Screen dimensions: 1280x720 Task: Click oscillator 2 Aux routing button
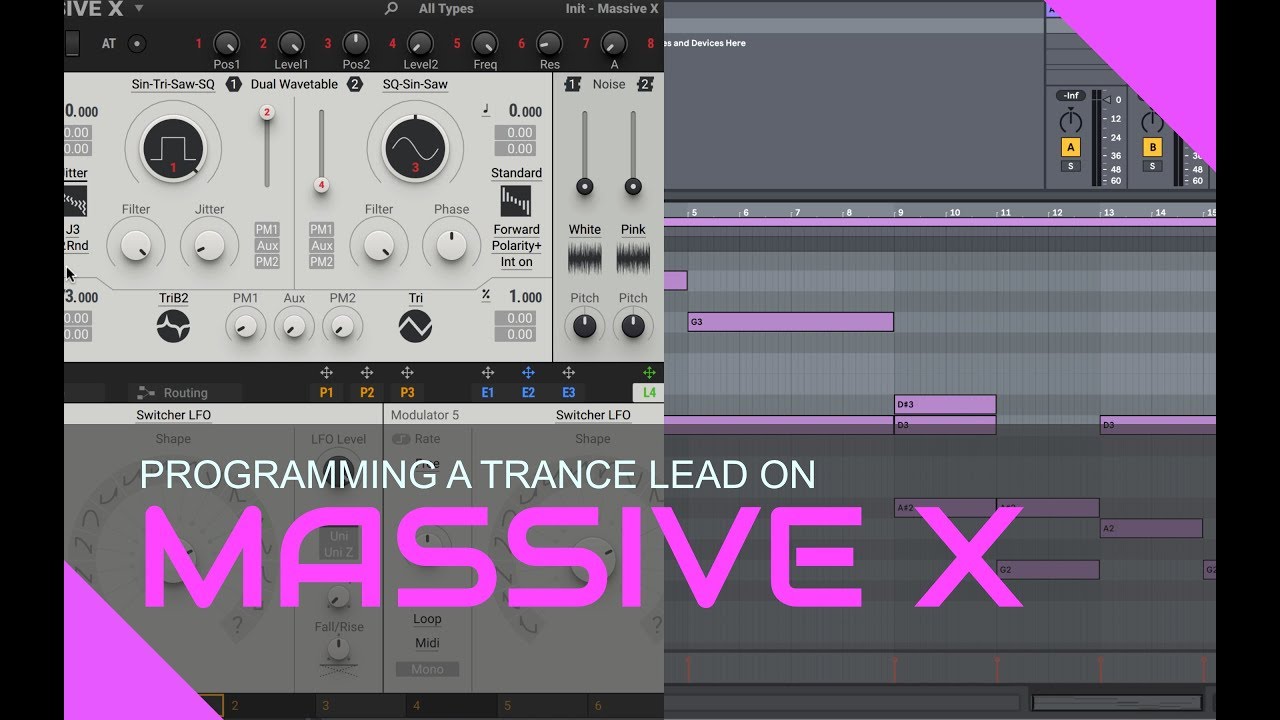(x=321, y=246)
